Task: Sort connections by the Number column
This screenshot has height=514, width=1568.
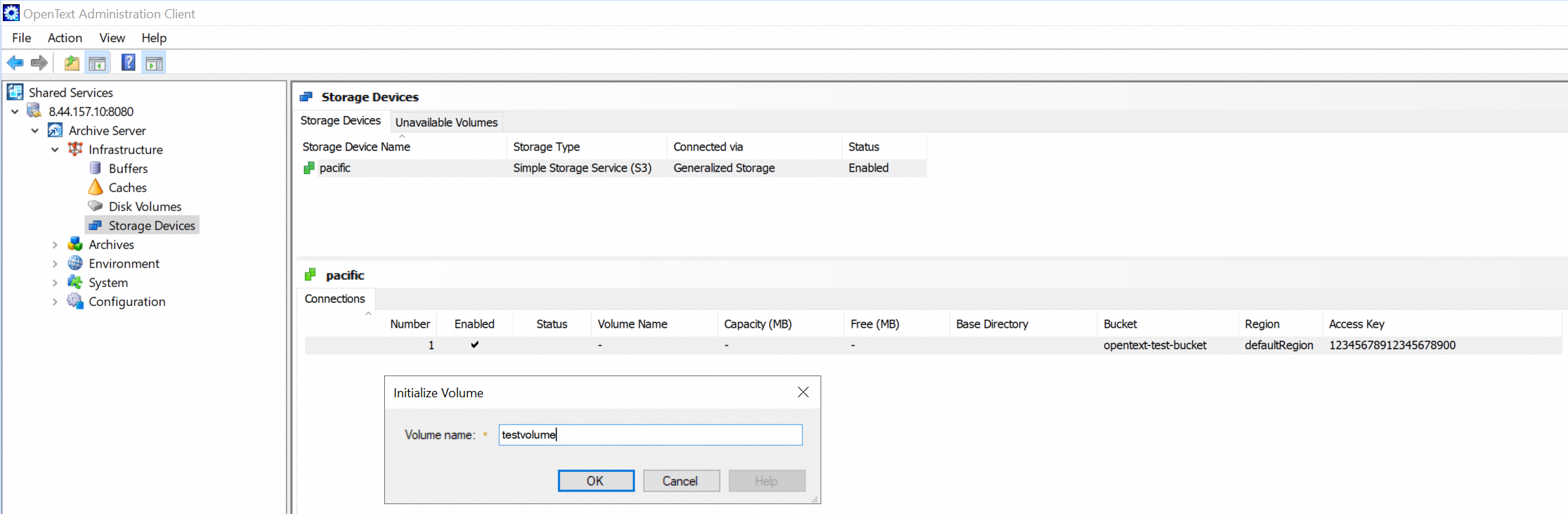Action: tap(370, 324)
